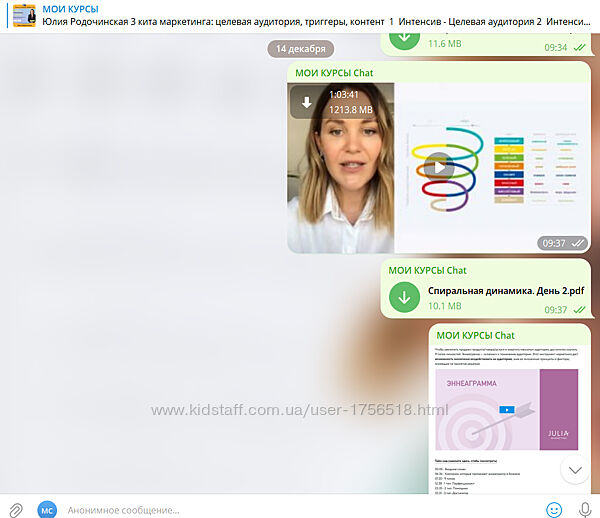Click the microphone voice message icon

[x=585, y=509]
